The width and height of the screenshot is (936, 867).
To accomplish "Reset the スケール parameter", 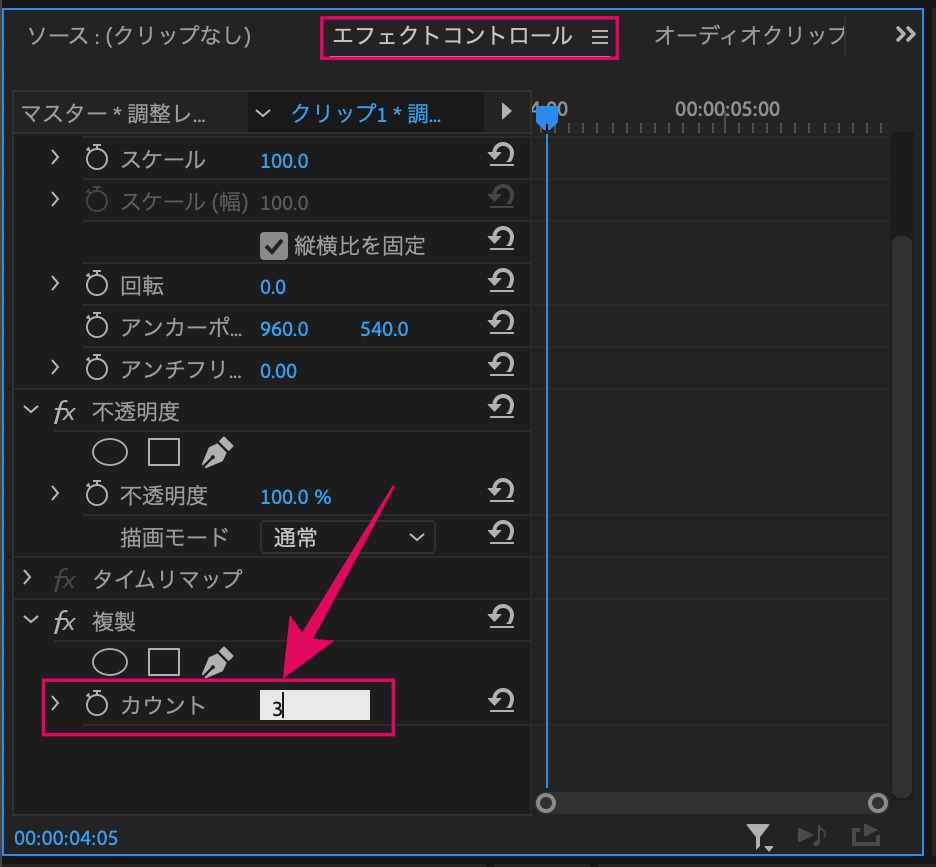I will click(501, 155).
